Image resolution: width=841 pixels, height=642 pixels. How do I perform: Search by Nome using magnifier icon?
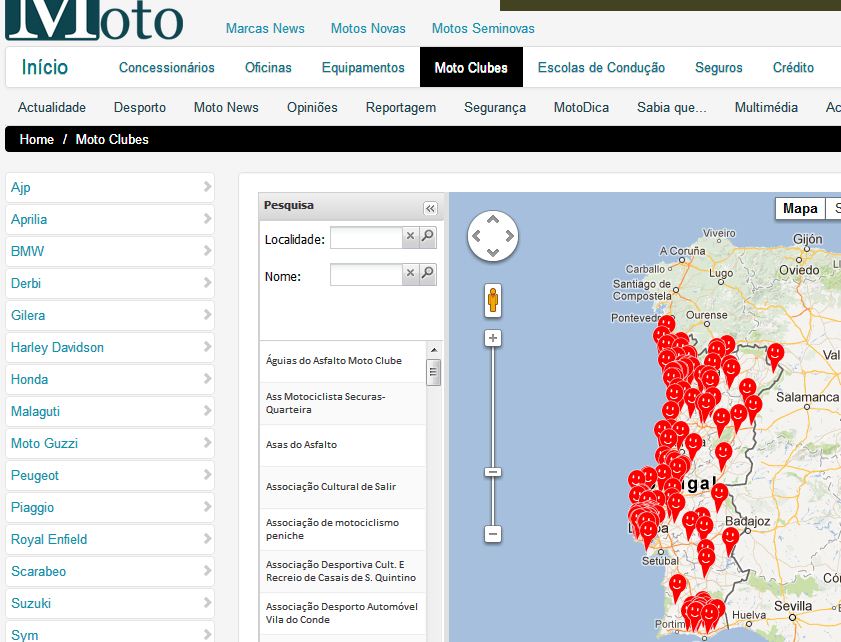(x=427, y=274)
